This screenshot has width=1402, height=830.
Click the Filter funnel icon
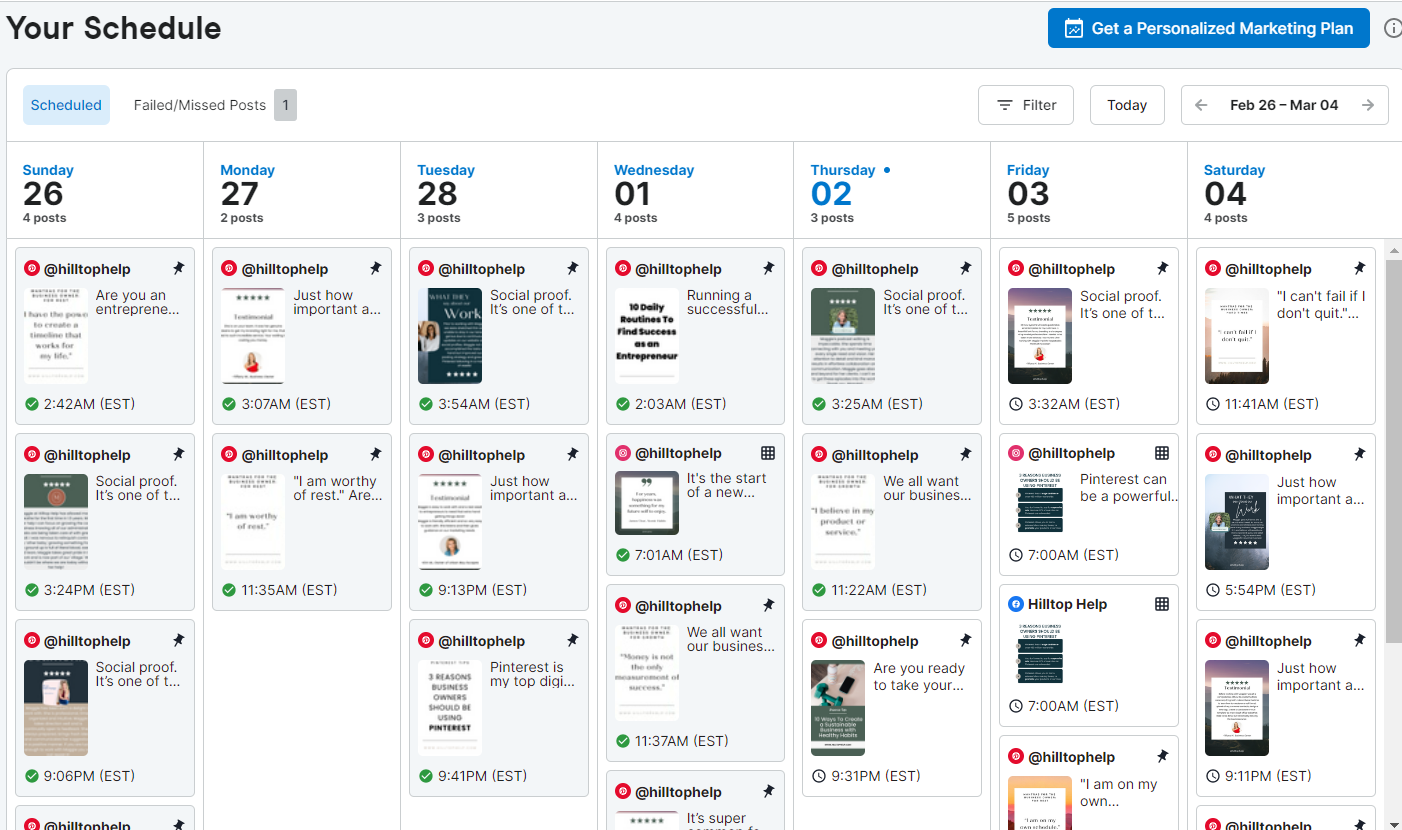pyautogui.click(x=1007, y=104)
